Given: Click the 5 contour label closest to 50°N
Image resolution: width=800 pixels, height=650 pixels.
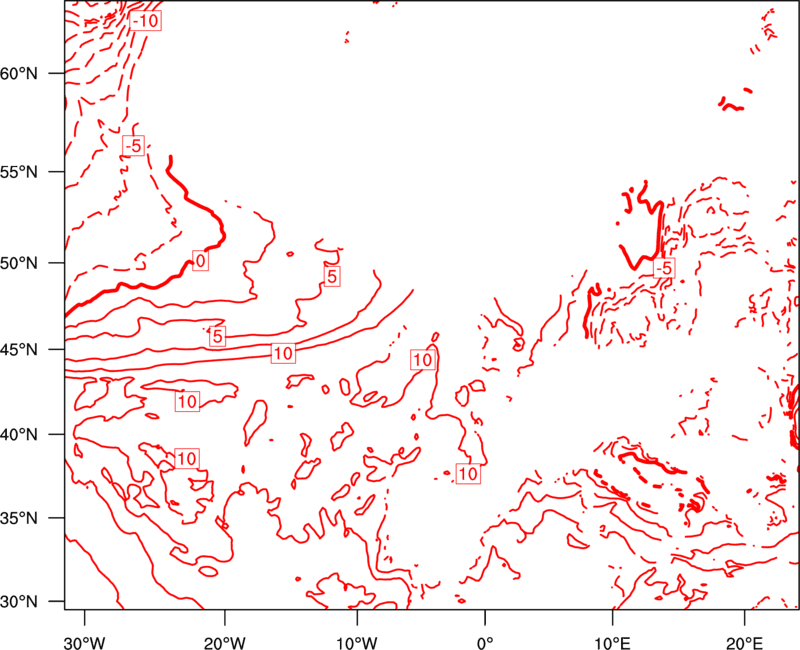Looking at the screenshot, I should [332, 277].
